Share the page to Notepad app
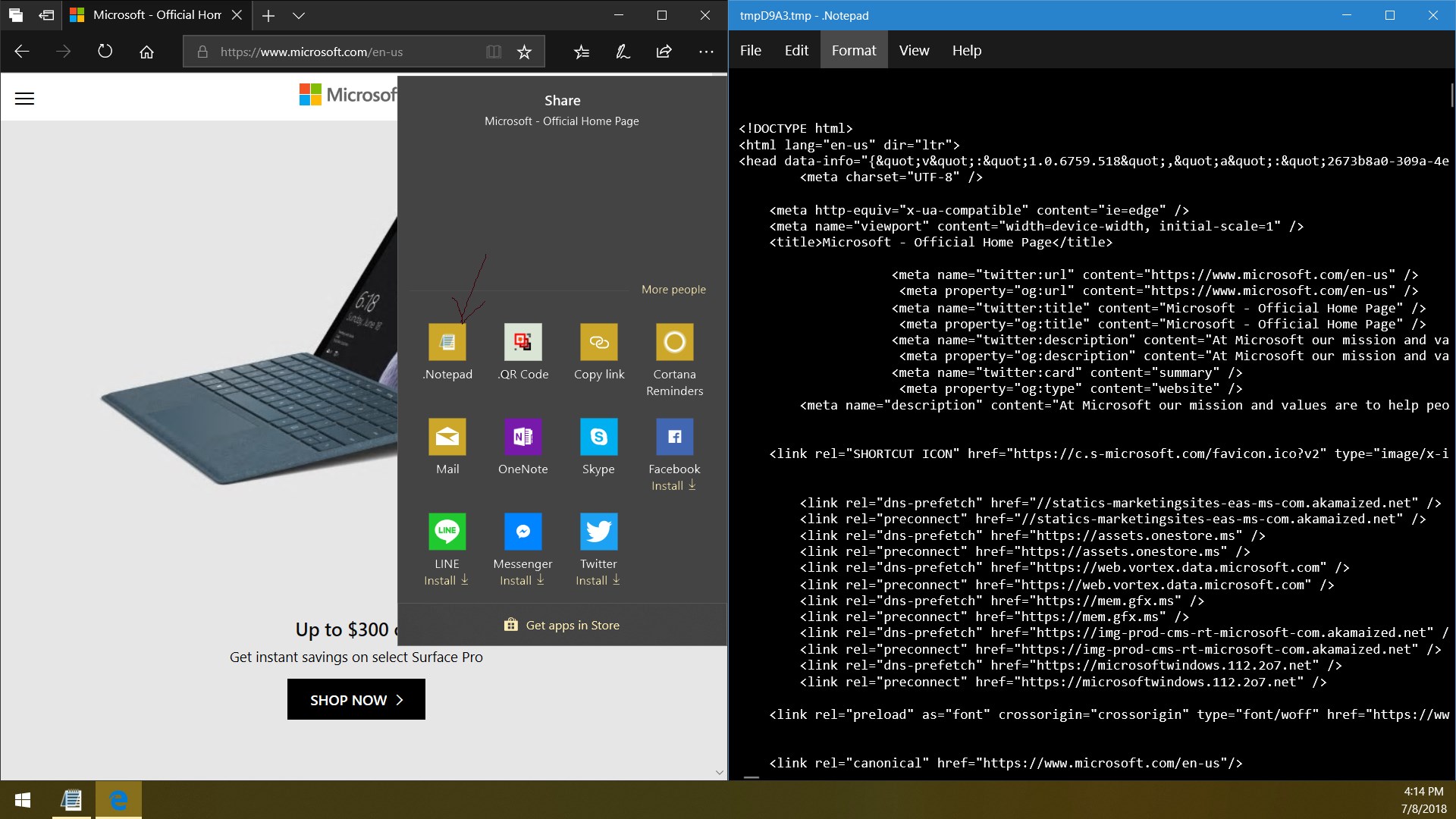The image size is (1456, 819). click(x=447, y=343)
